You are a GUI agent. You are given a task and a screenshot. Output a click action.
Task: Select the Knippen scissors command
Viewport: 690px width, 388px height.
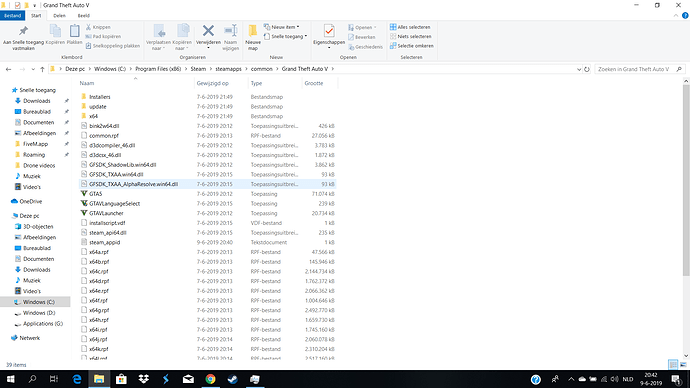click(98, 27)
